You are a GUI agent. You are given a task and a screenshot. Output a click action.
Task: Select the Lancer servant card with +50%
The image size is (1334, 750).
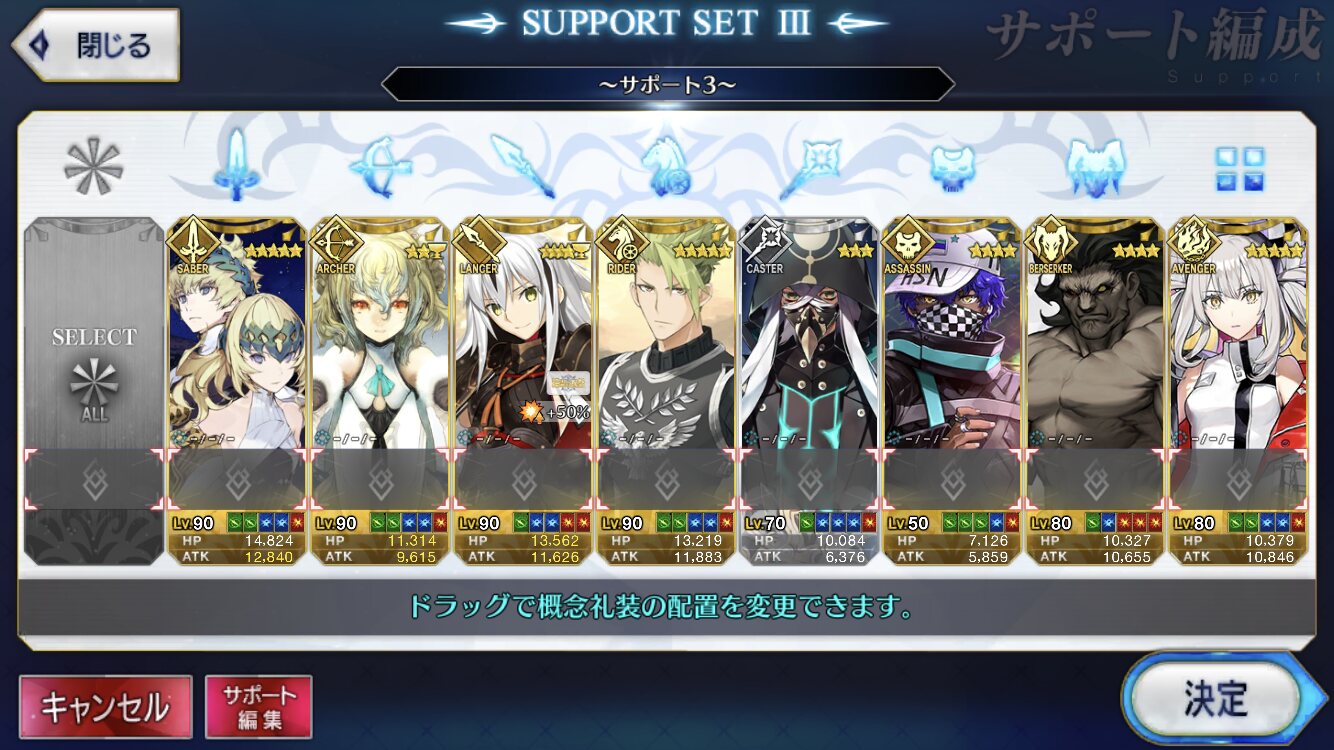click(x=523, y=333)
